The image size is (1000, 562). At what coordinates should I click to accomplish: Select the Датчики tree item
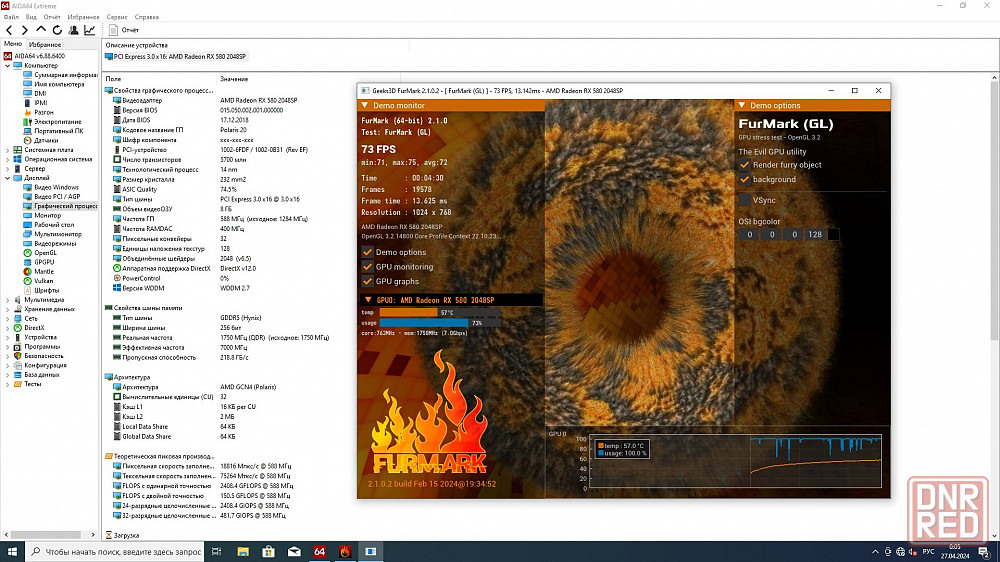(46, 140)
